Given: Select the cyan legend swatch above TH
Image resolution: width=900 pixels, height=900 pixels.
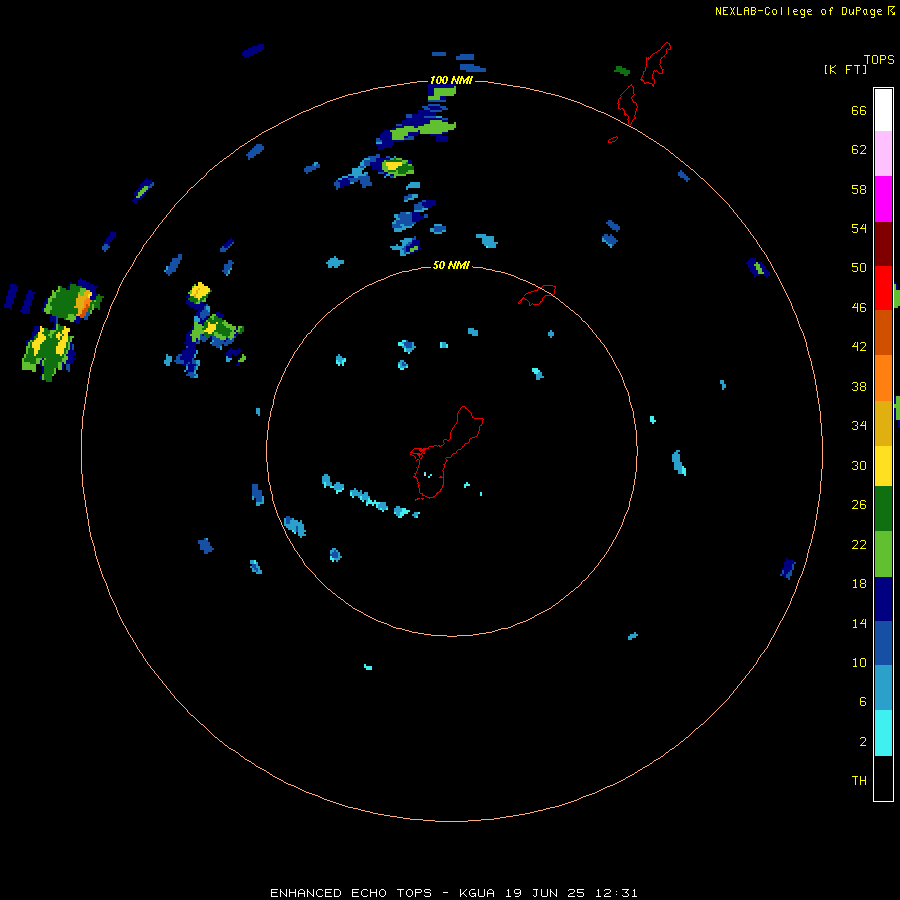Looking at the screenshot, I should 883,733.
